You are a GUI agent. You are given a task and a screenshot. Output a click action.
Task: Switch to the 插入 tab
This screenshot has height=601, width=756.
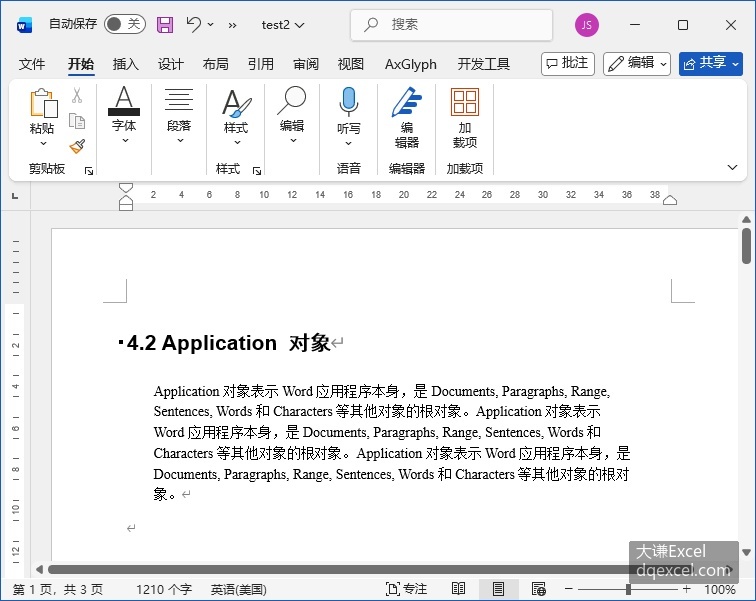[x=125, y=64]
